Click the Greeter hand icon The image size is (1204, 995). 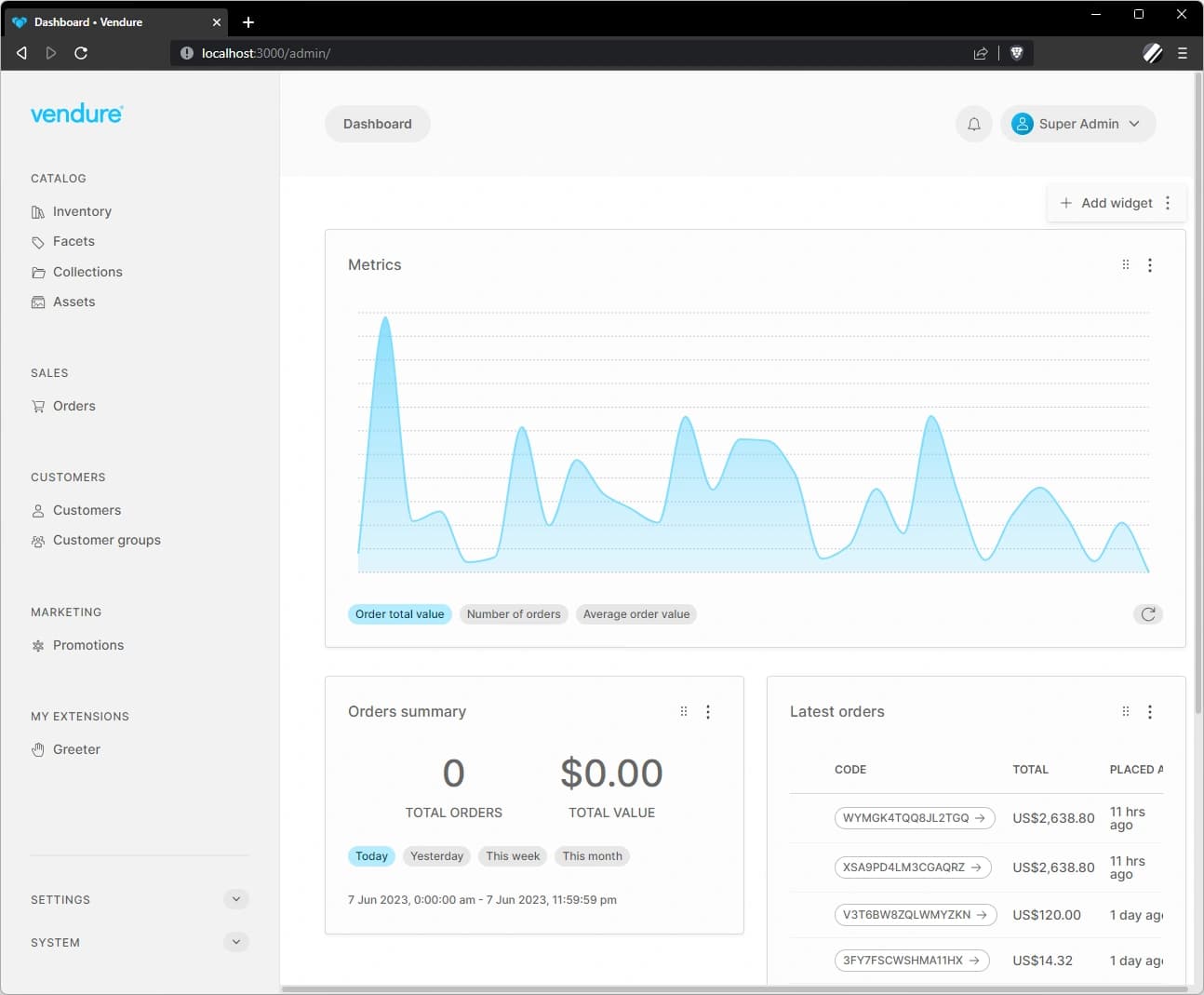(x=38, y=749)
